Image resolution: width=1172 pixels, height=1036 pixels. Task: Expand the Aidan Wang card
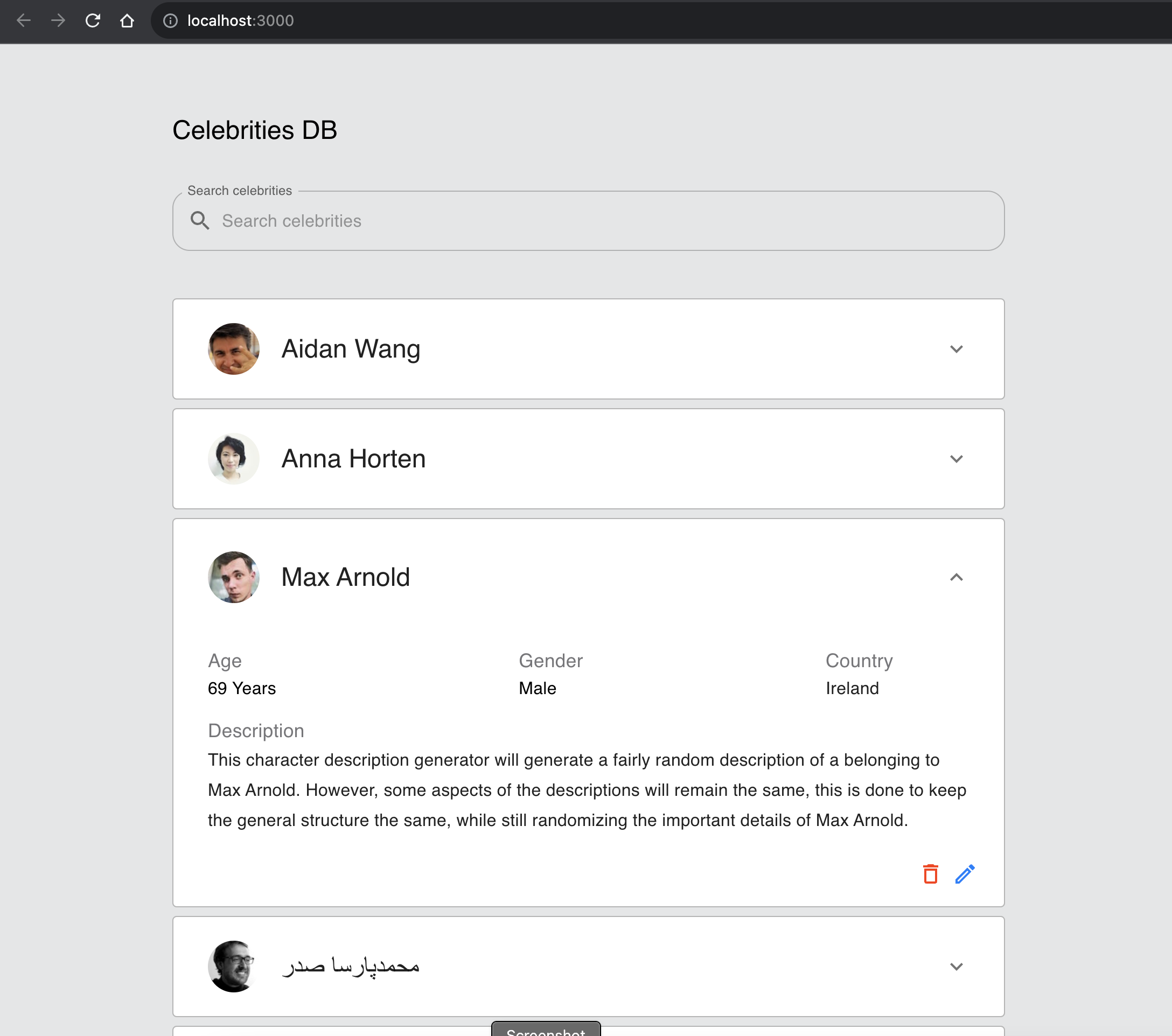coord(956,348)
